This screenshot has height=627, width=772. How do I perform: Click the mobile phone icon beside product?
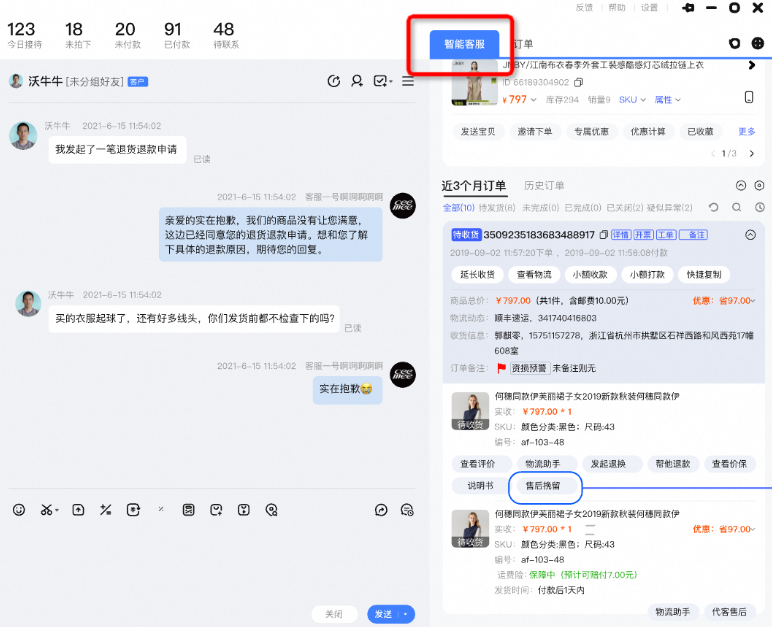[x=749, y=97]
